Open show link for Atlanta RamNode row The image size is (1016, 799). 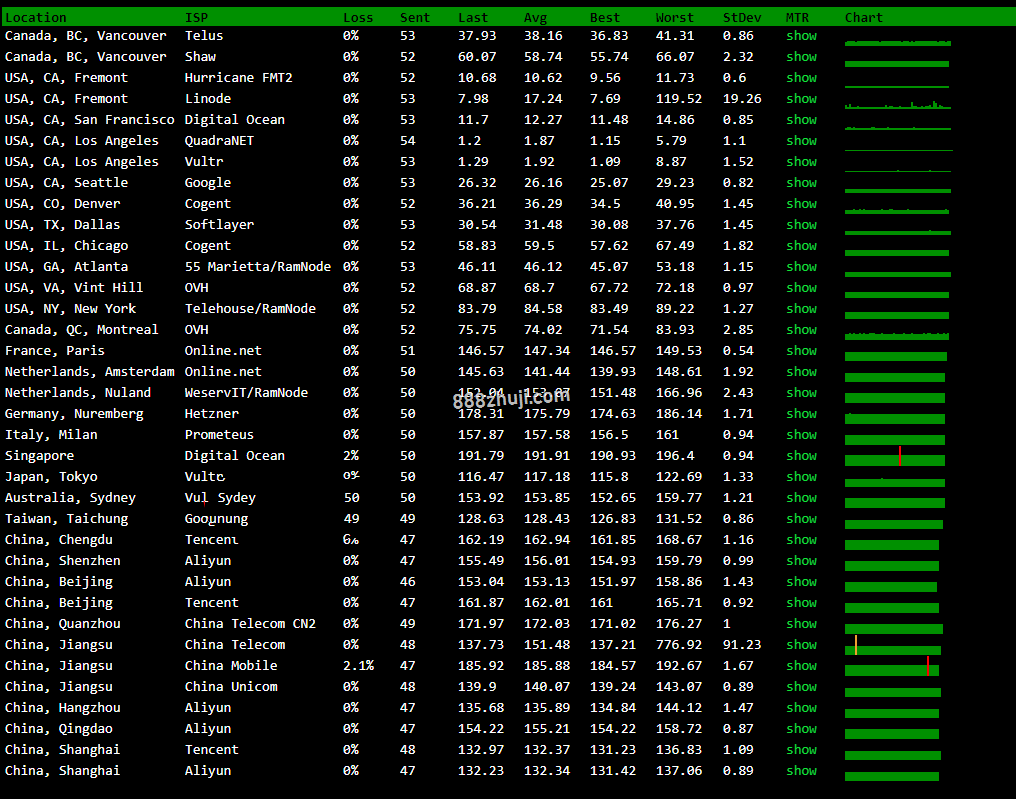[802, 267]
